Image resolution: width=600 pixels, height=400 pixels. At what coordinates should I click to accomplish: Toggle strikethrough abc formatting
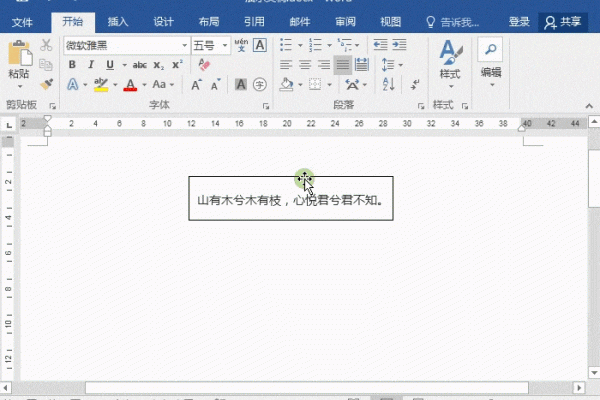(140, 65)
